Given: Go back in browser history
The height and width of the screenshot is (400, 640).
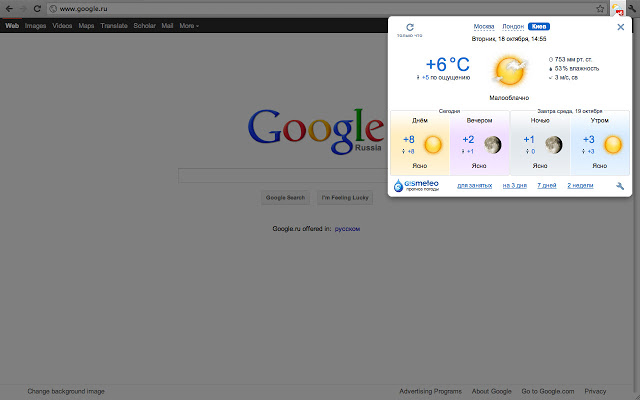Looking at the screenshot, I should point(9,9).
